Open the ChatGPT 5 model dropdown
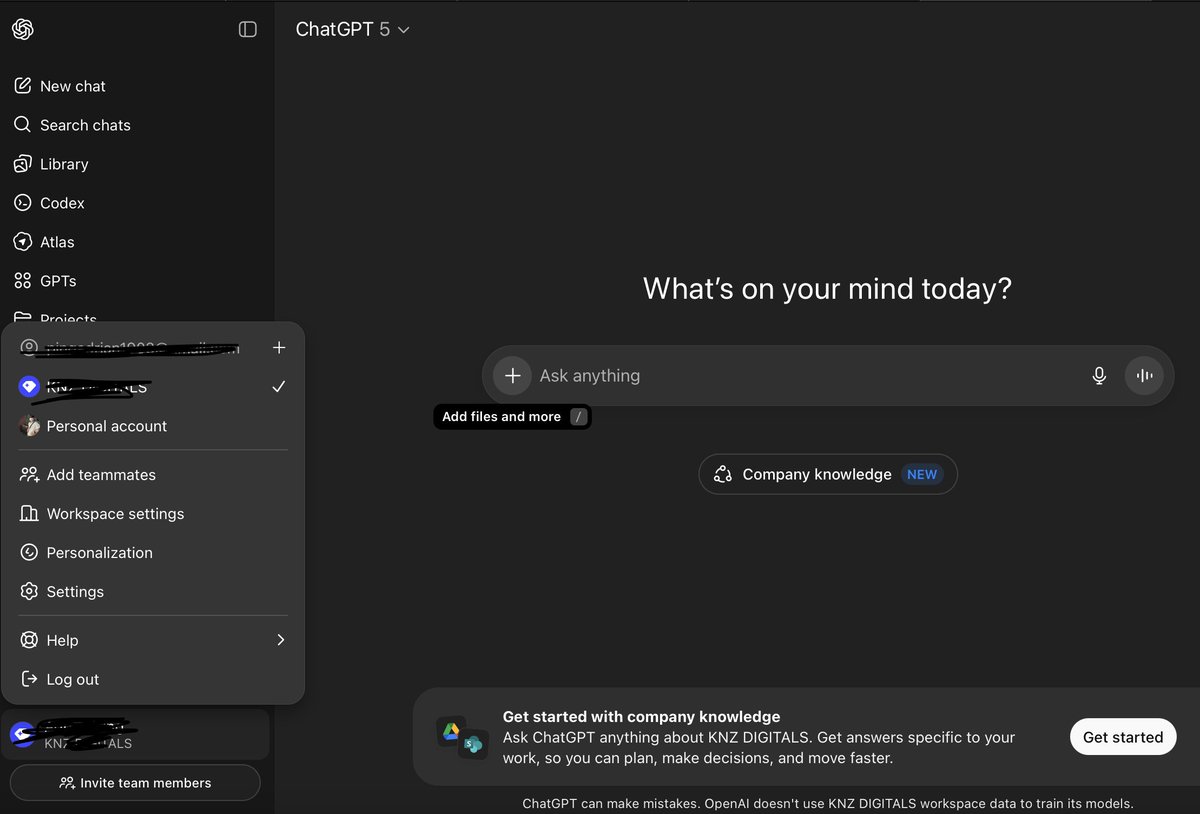The width and height of the screenshot is (1200, 814). [353, 30]
